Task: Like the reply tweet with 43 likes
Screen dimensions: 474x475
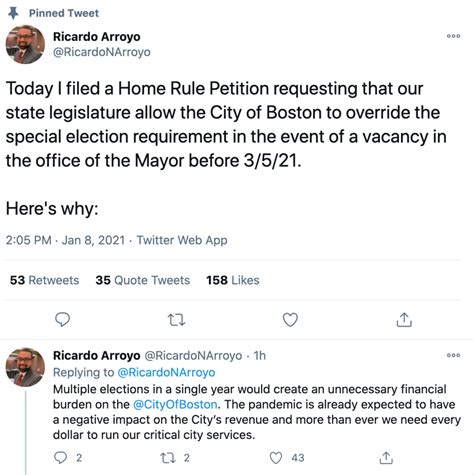Action: (x=276, y=458)
